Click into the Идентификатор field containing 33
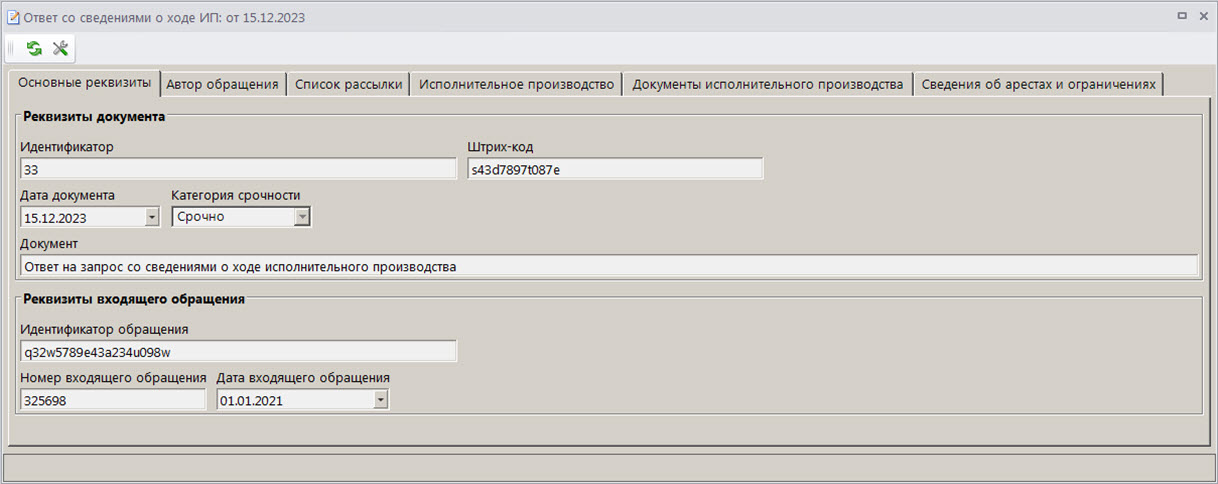The height and width of the screenshot is (484, 1218). [x=238, y=169]
